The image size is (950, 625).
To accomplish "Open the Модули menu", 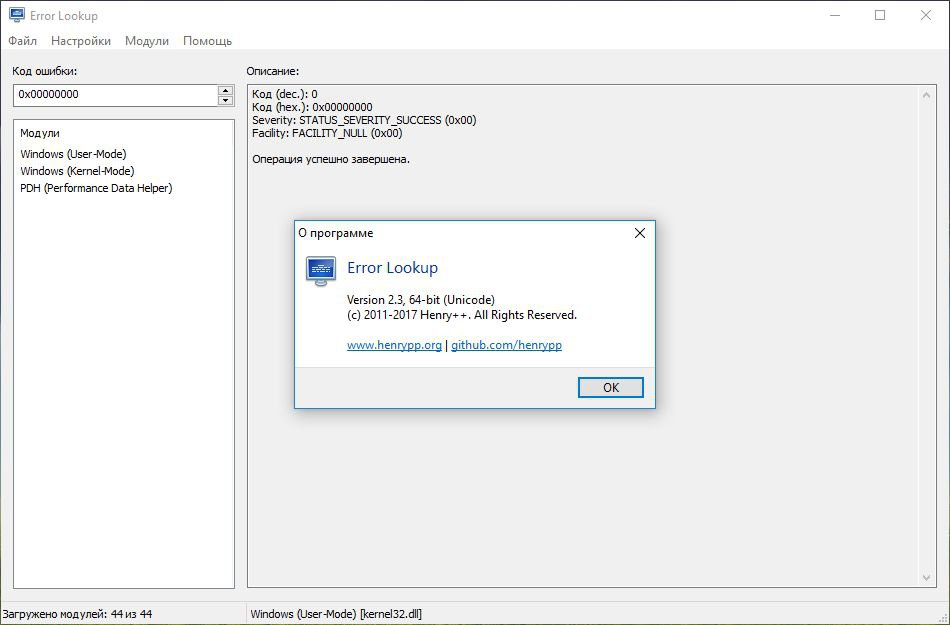I will click(x=147, y=41).
